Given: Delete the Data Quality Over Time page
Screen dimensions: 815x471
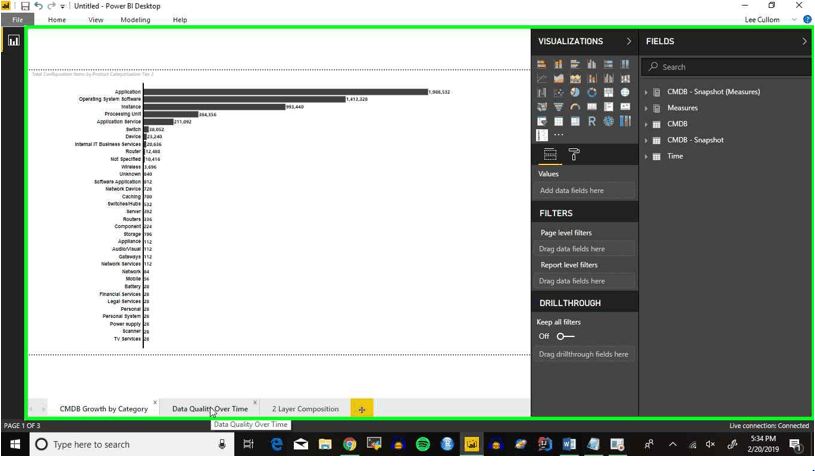Looking at the screenshot, I should (255, 402).
